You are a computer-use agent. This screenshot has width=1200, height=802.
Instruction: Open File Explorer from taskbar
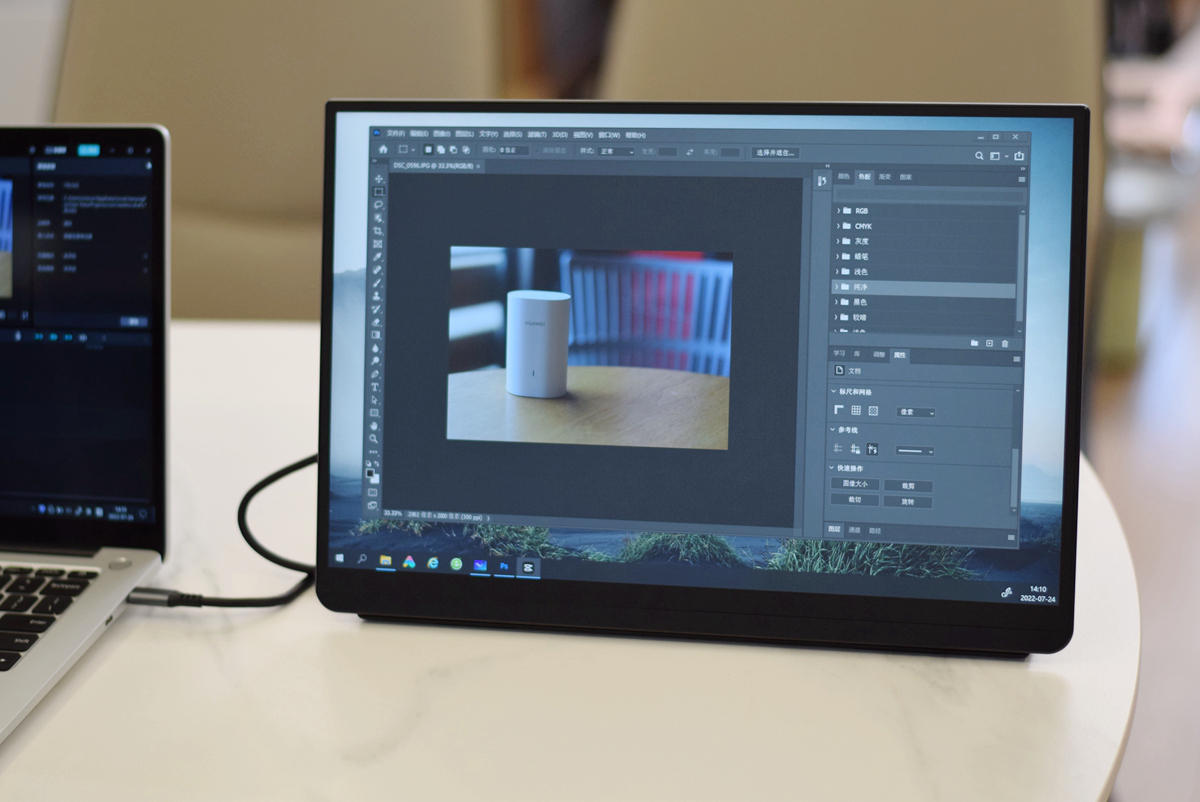click(386, 560)
